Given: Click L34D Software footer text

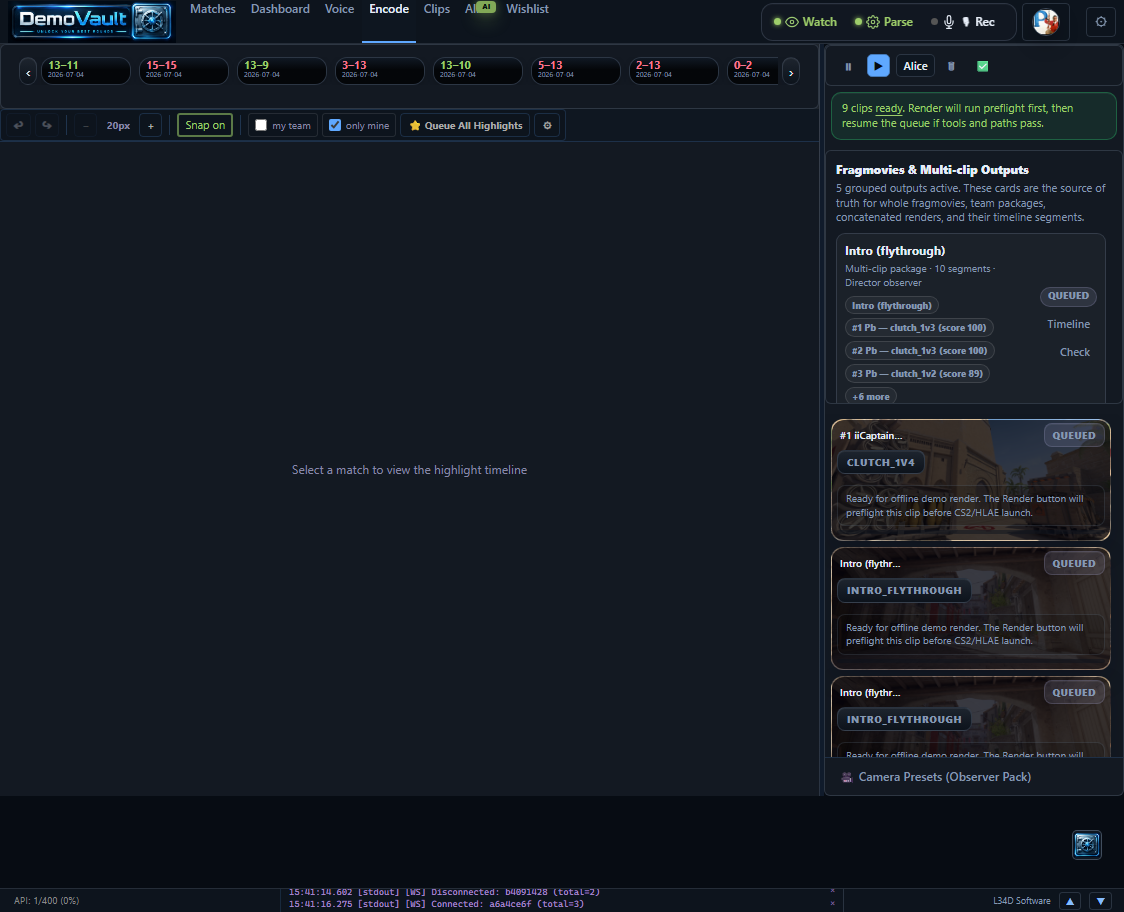Looking at the screenshot, I should pos(1021,901).
